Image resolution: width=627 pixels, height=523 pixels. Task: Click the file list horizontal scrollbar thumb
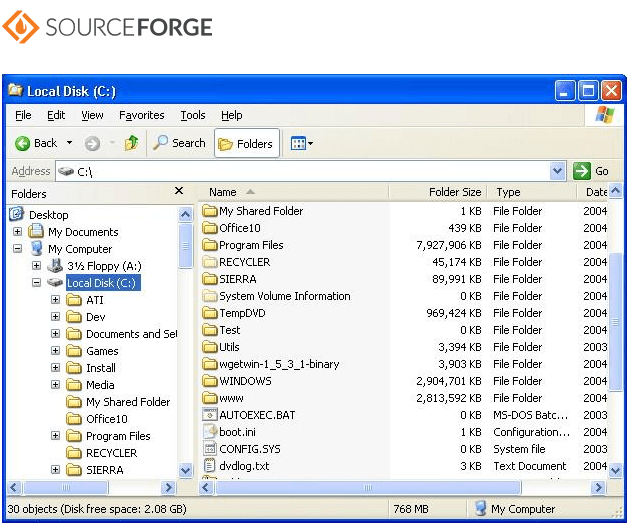[368, 487]
